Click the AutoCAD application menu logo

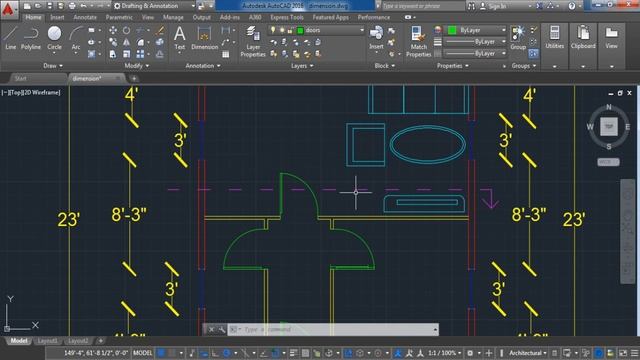8,9
